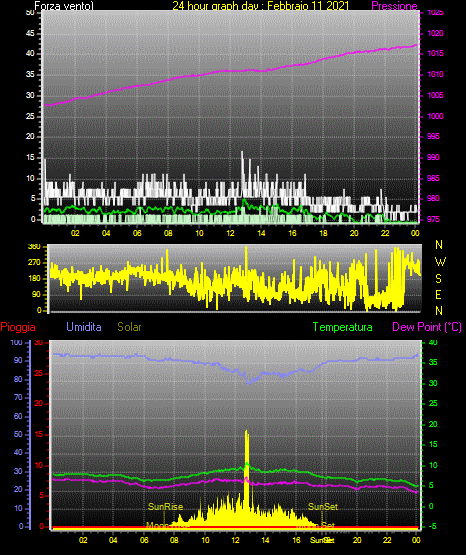Screen dimensions: 466x555
Task: Click the red 'Pioggia' legend label
Action: click(x=18, y=327)
